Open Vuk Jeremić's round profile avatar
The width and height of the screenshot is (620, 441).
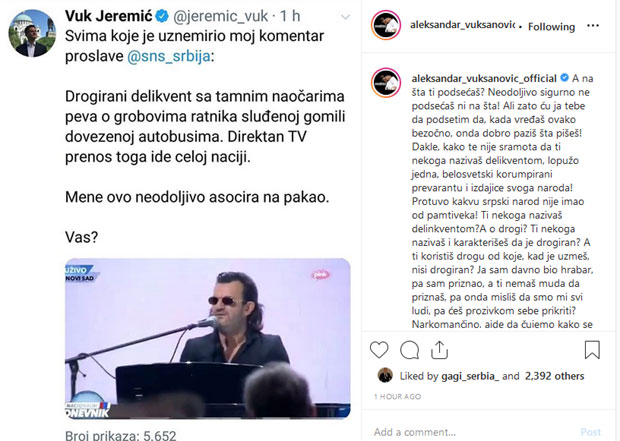[32, 33]
